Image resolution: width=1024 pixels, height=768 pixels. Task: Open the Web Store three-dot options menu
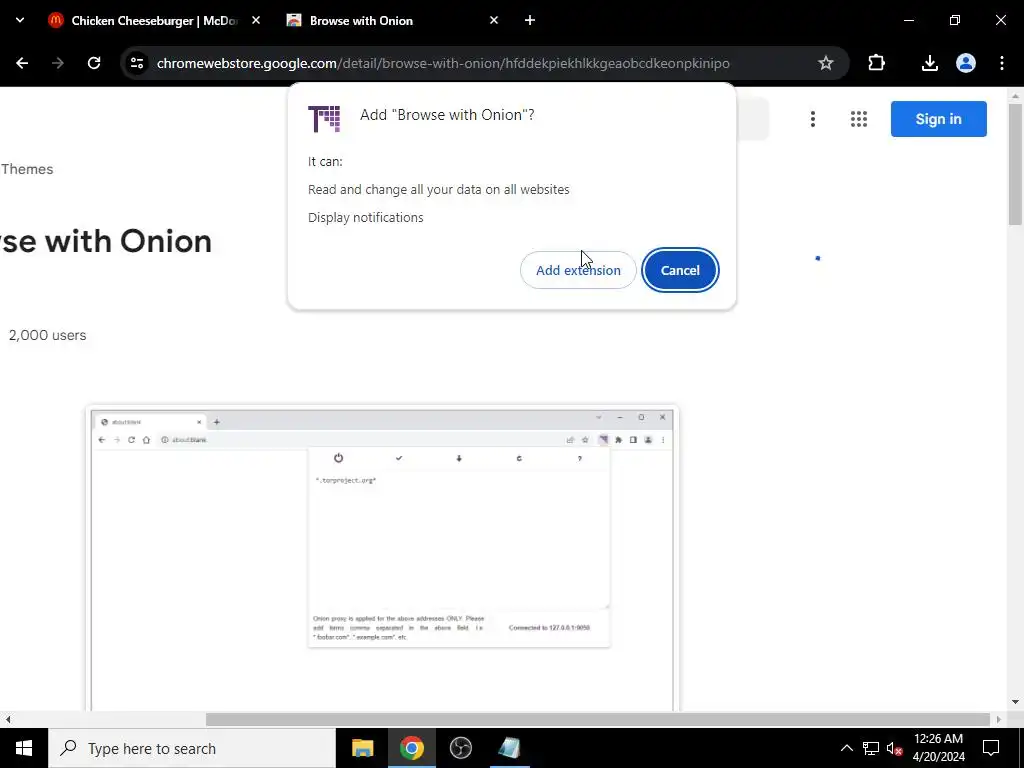tap(813, 119)
